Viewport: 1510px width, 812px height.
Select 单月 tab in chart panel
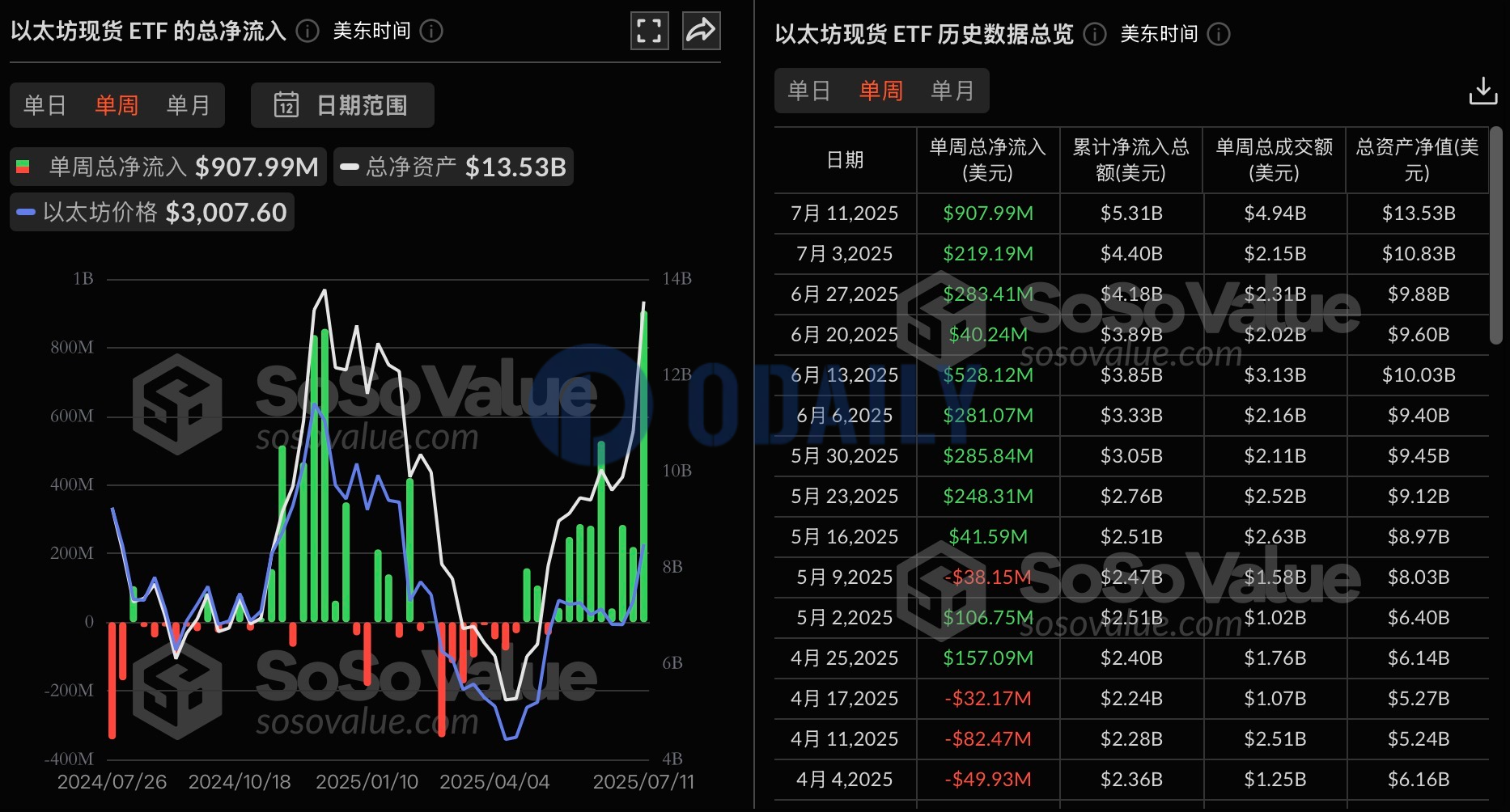point(188,105)
